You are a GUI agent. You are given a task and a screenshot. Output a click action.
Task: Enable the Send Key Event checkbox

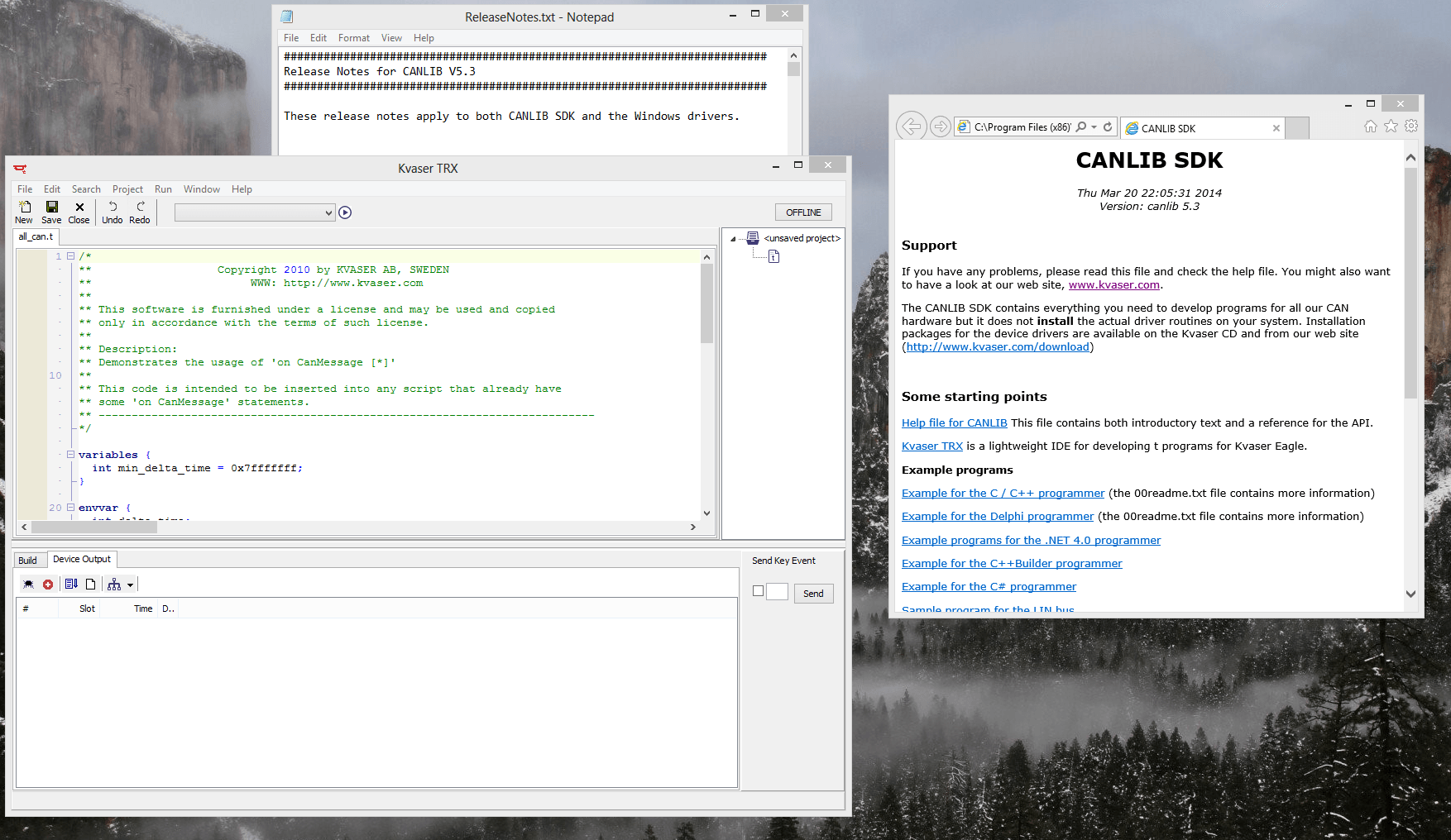pos(758,591)
